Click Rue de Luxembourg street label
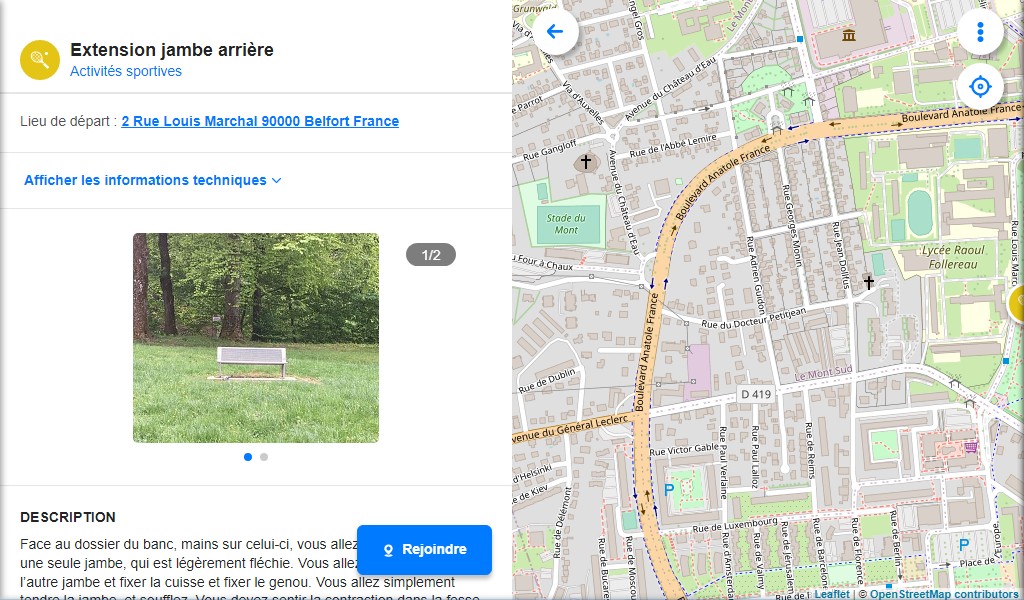 click(735, 525)
